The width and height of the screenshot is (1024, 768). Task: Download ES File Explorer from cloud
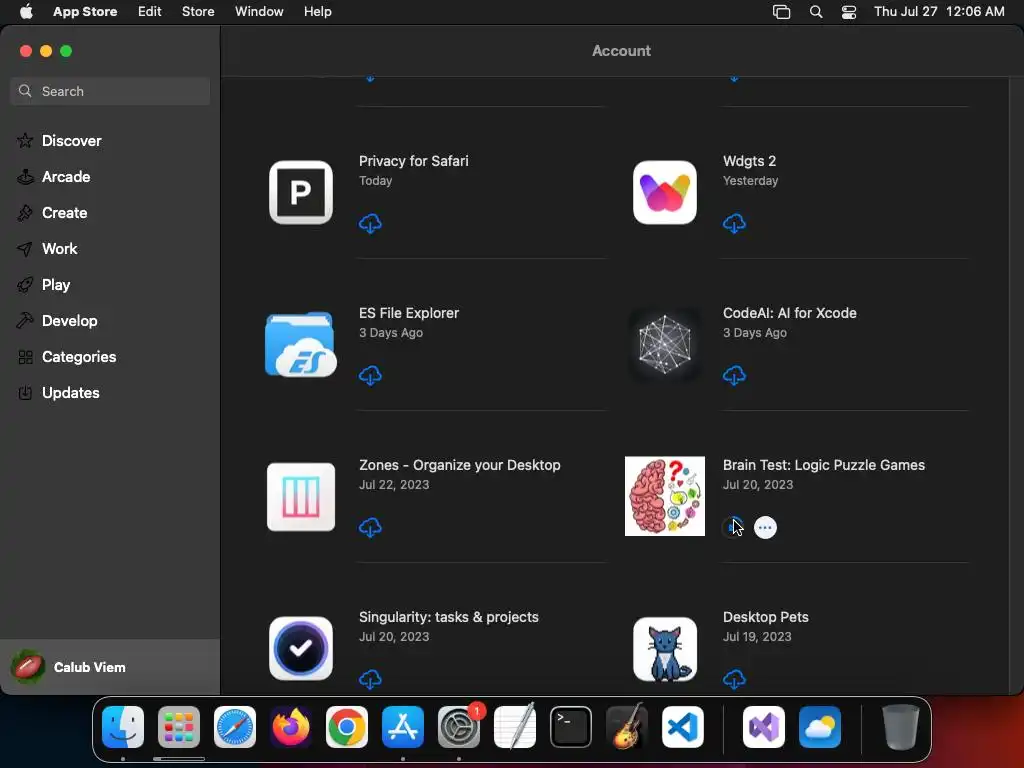[x=370, y=376]
